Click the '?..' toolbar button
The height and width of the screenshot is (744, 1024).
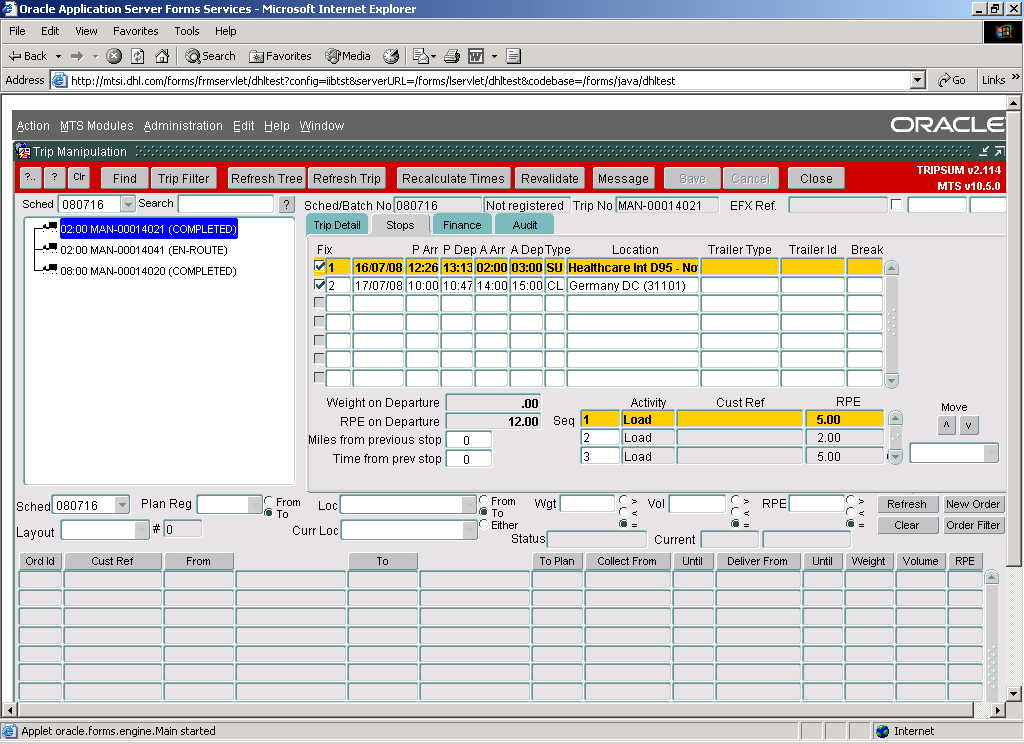tap(31, 178)
